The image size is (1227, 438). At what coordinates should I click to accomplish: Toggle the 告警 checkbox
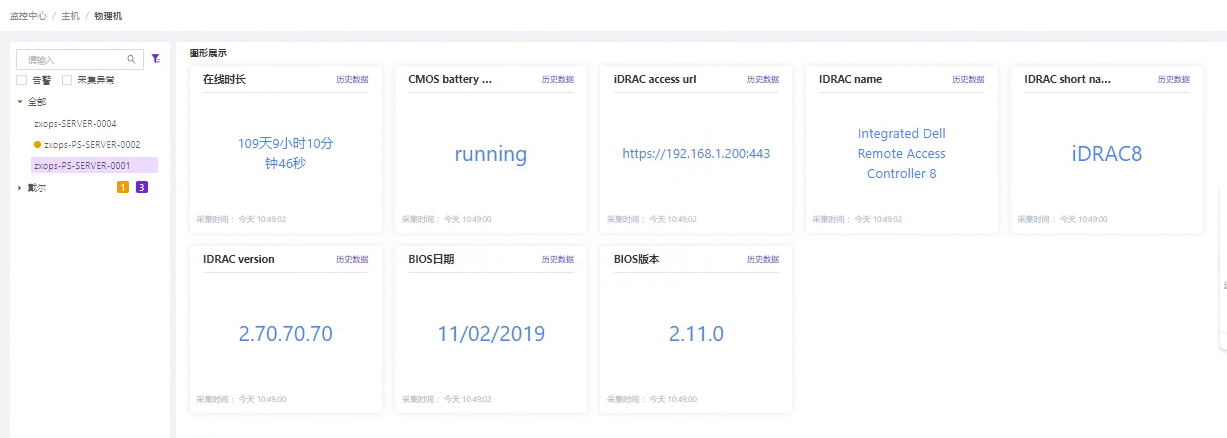click(x=22, y=80)
